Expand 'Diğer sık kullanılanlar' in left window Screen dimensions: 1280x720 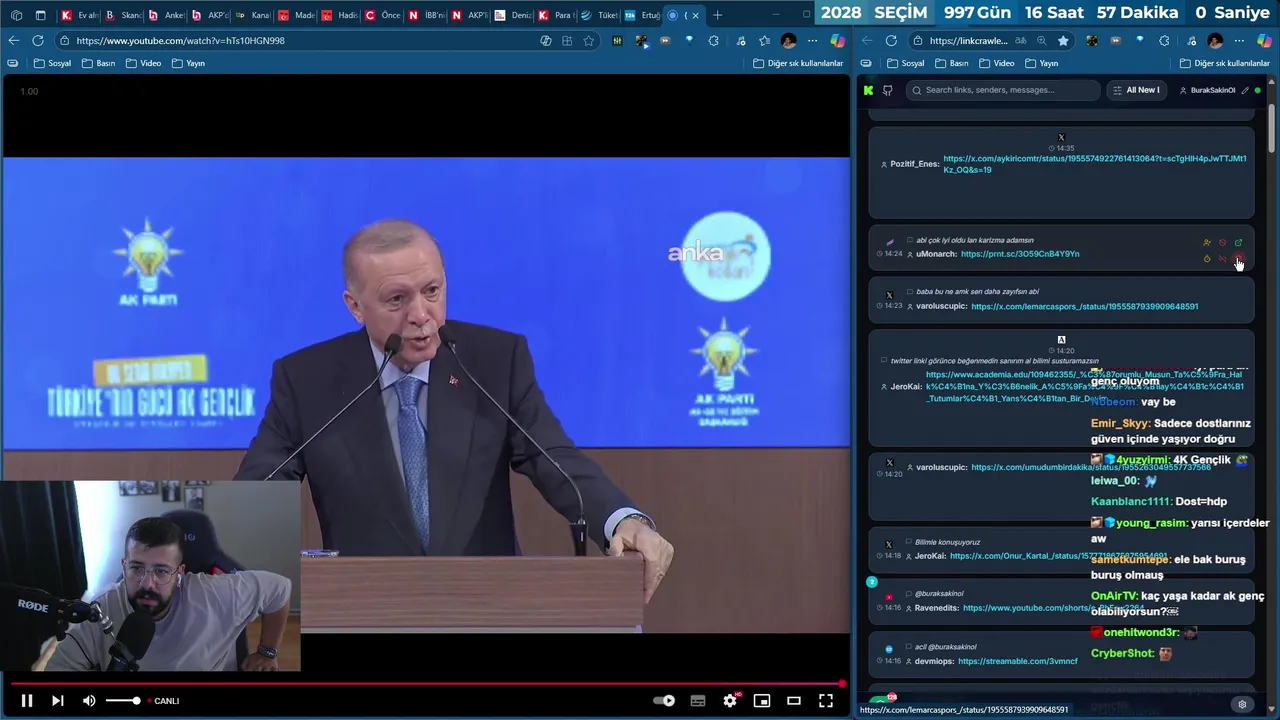pyautogui.click(x=798, y=63)
